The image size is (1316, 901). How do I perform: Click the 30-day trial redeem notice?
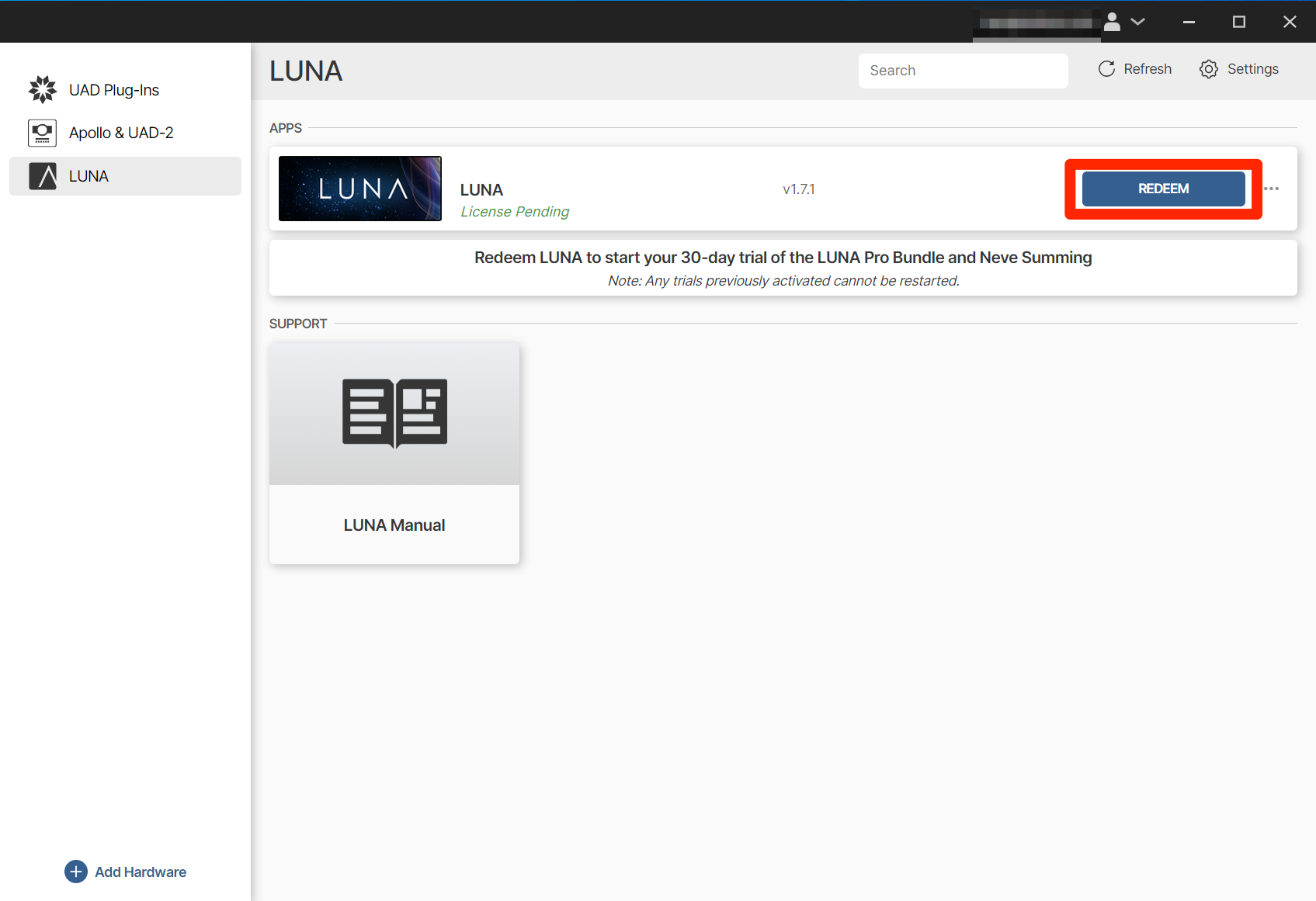pyautogui.click(x=783, y=258)
